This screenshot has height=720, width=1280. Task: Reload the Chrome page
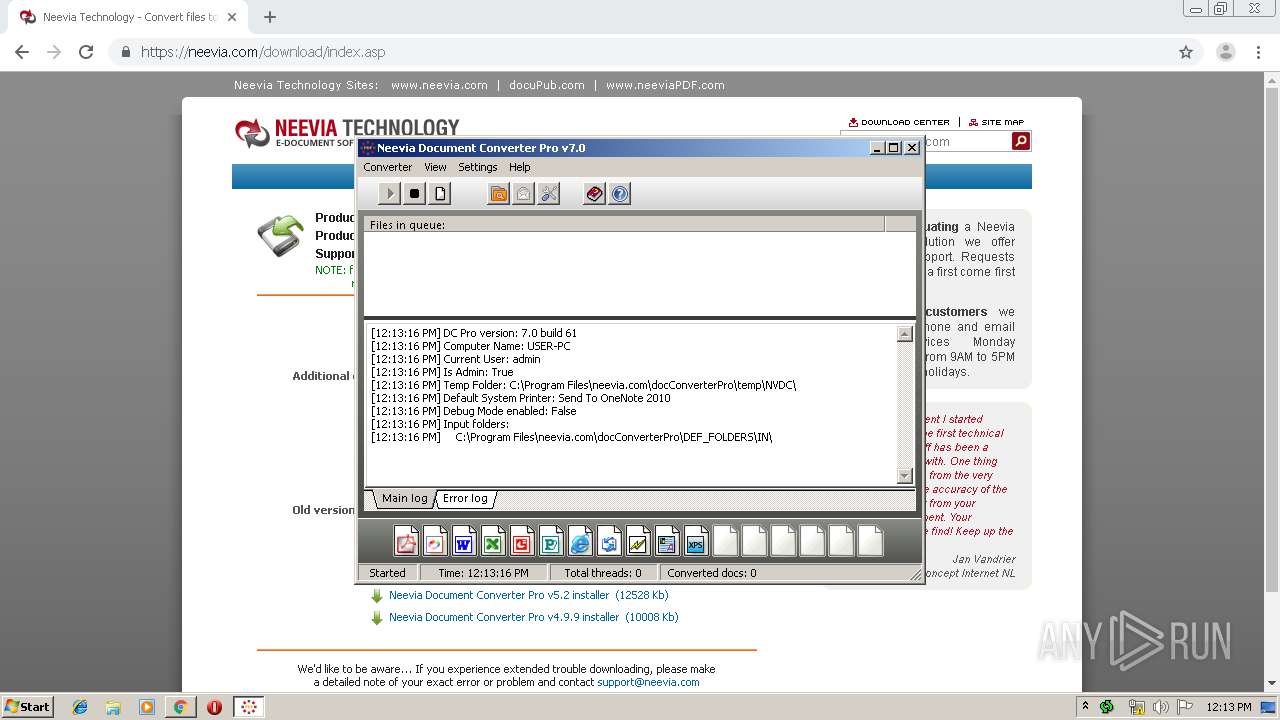(x=86, y=52)
